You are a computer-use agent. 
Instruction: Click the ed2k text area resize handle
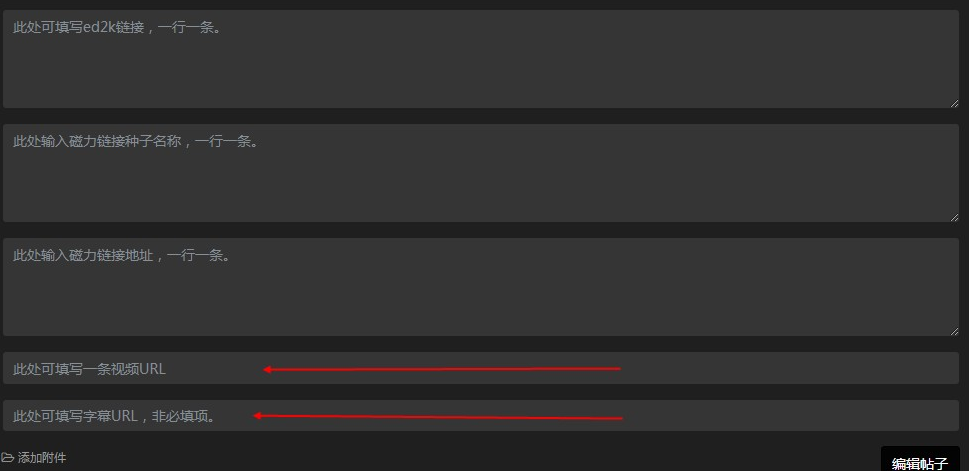point(953,102)
